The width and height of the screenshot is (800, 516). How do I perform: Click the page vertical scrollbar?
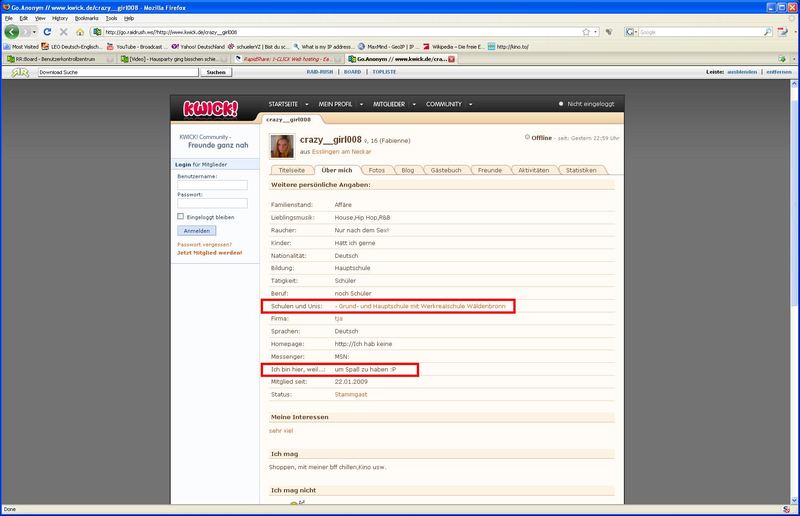[794, 292]
